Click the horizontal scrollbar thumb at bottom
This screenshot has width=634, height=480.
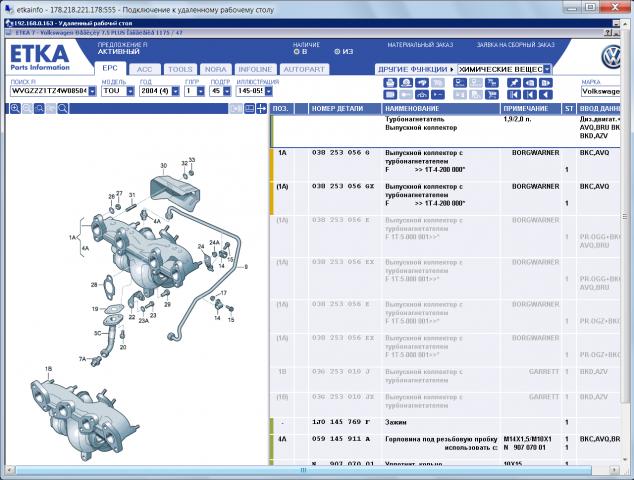(303, 470)
